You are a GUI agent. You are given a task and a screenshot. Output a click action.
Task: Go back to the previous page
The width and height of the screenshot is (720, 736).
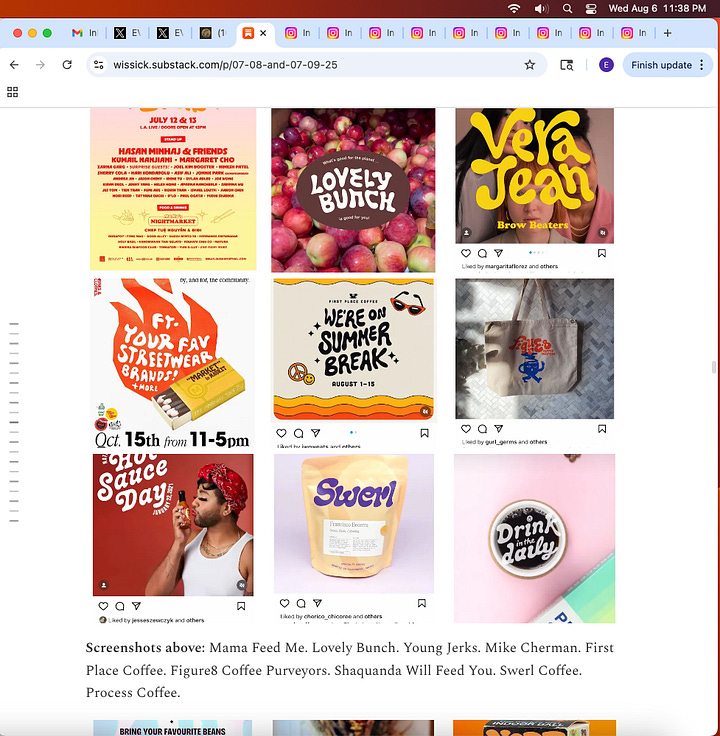pos(15,65)
